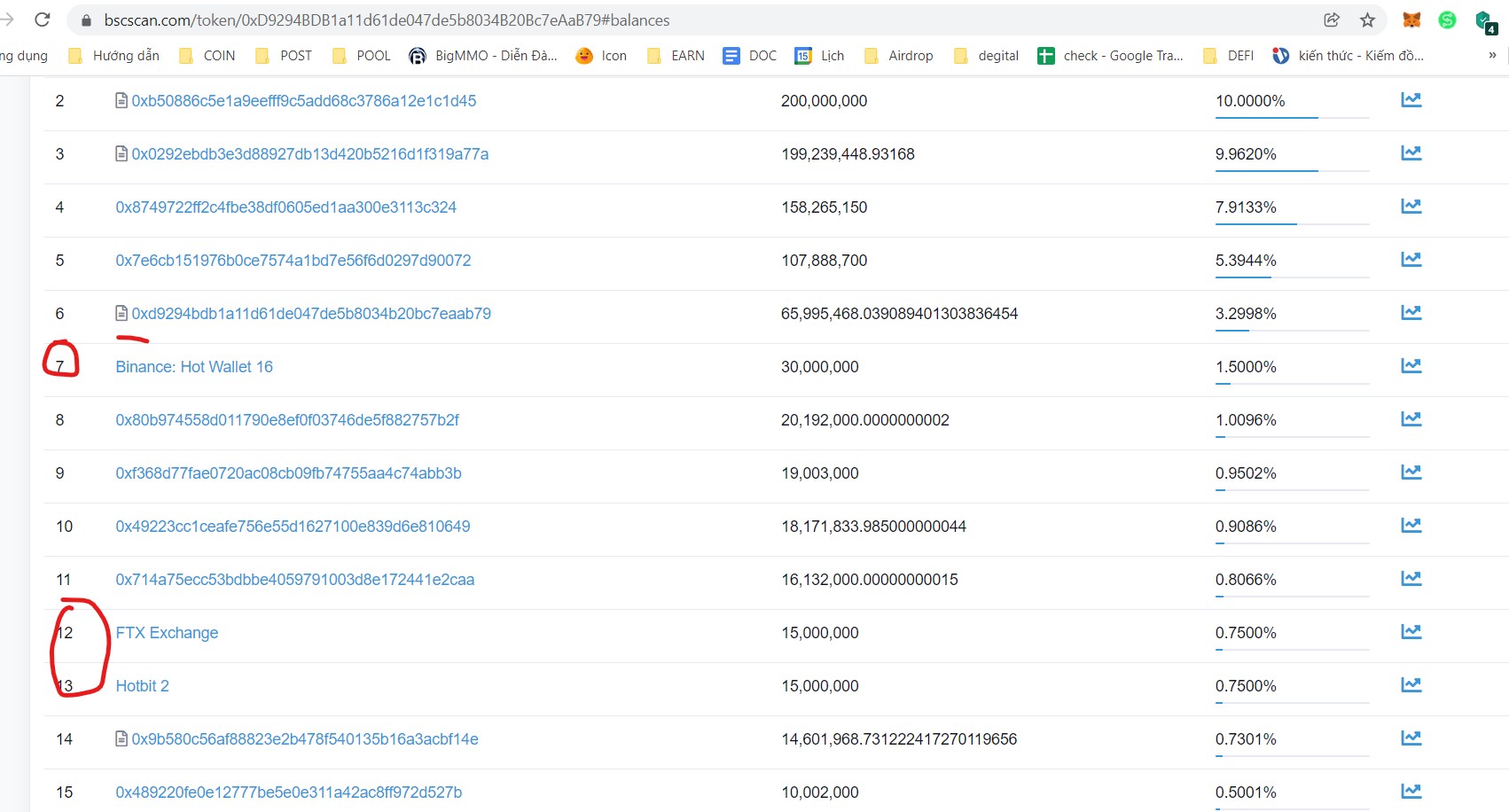Expand the POOL bookmark folder
The image size is (1509, 812).
pyautogui.click(x=362, y=56)
